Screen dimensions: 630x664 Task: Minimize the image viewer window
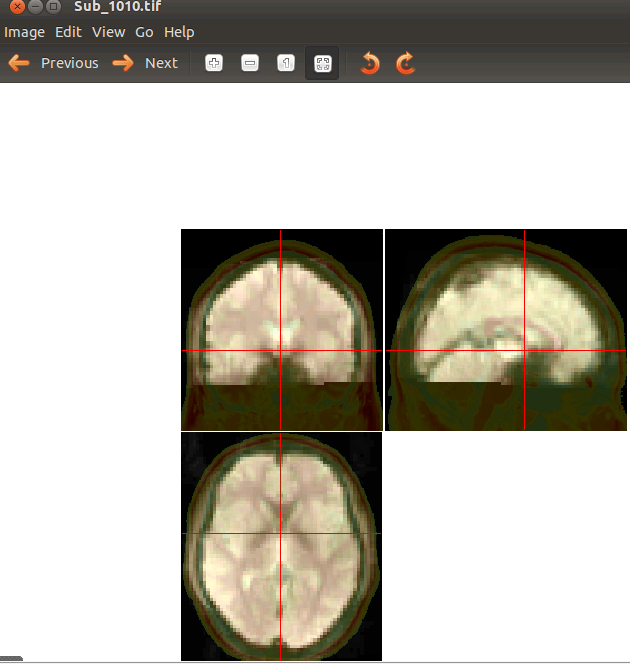[x=36, y=6]
